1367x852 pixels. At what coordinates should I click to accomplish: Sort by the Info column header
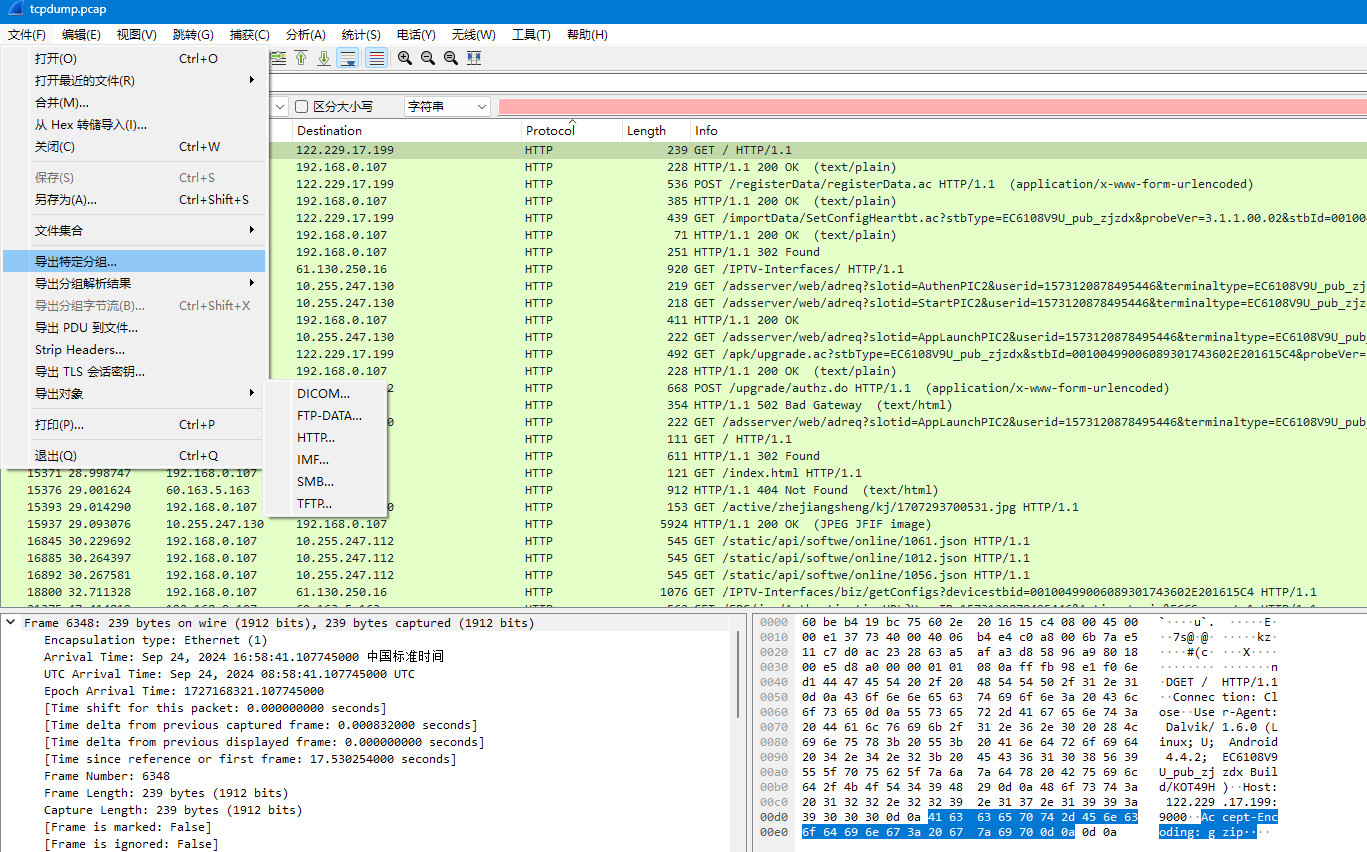[x=1029, y=130]
